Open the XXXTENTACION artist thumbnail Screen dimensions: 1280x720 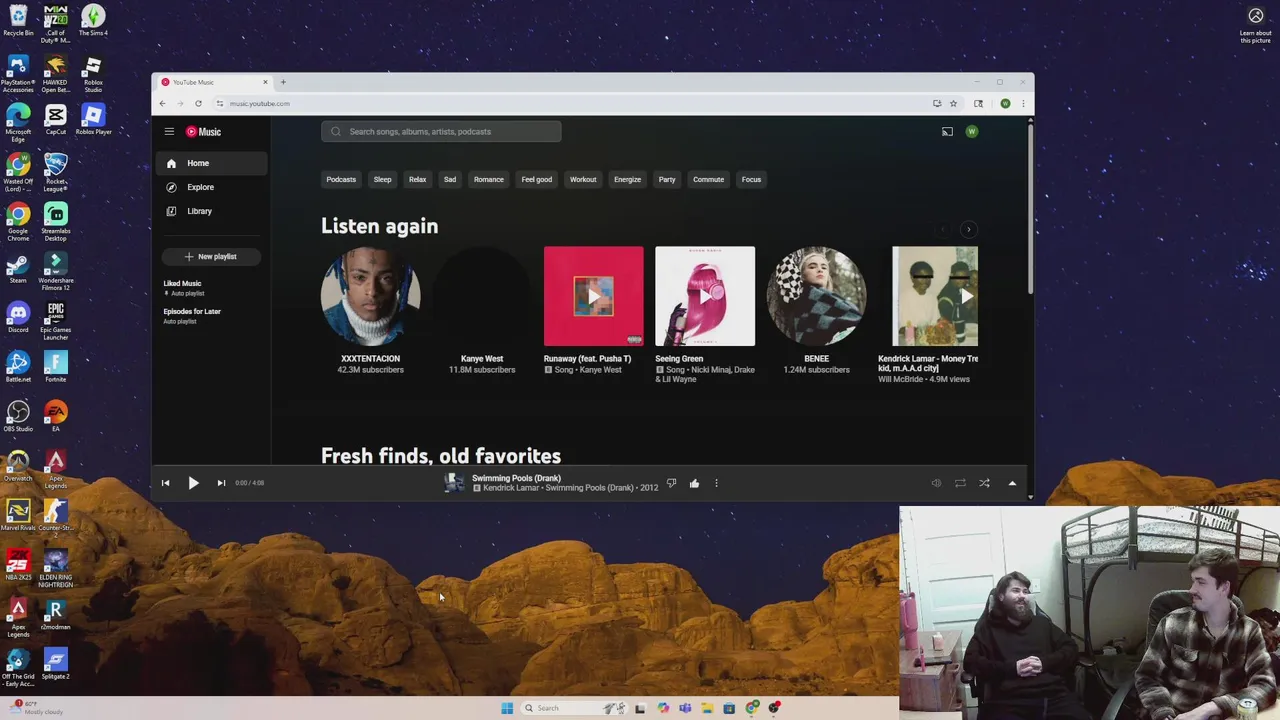click(x=371, y=296)
